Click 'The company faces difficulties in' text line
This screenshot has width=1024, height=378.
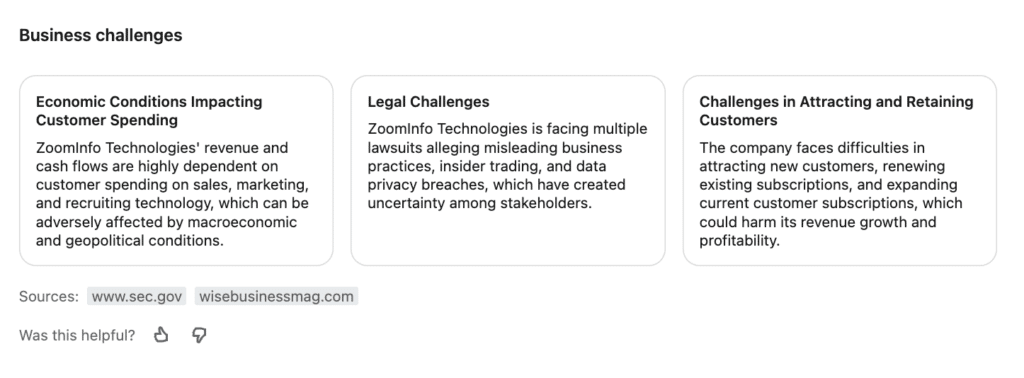point(812,148)
